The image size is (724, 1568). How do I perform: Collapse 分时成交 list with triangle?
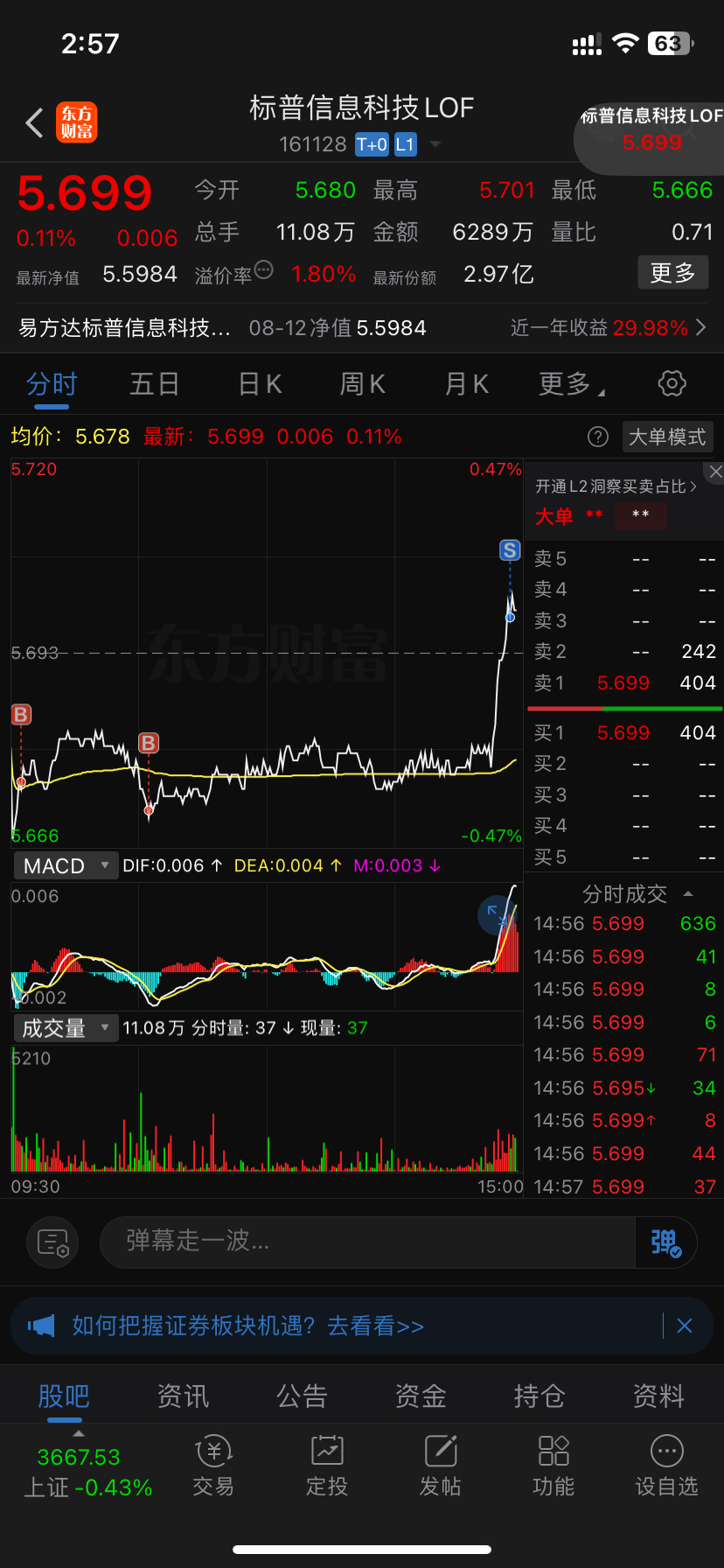[688, 893]
